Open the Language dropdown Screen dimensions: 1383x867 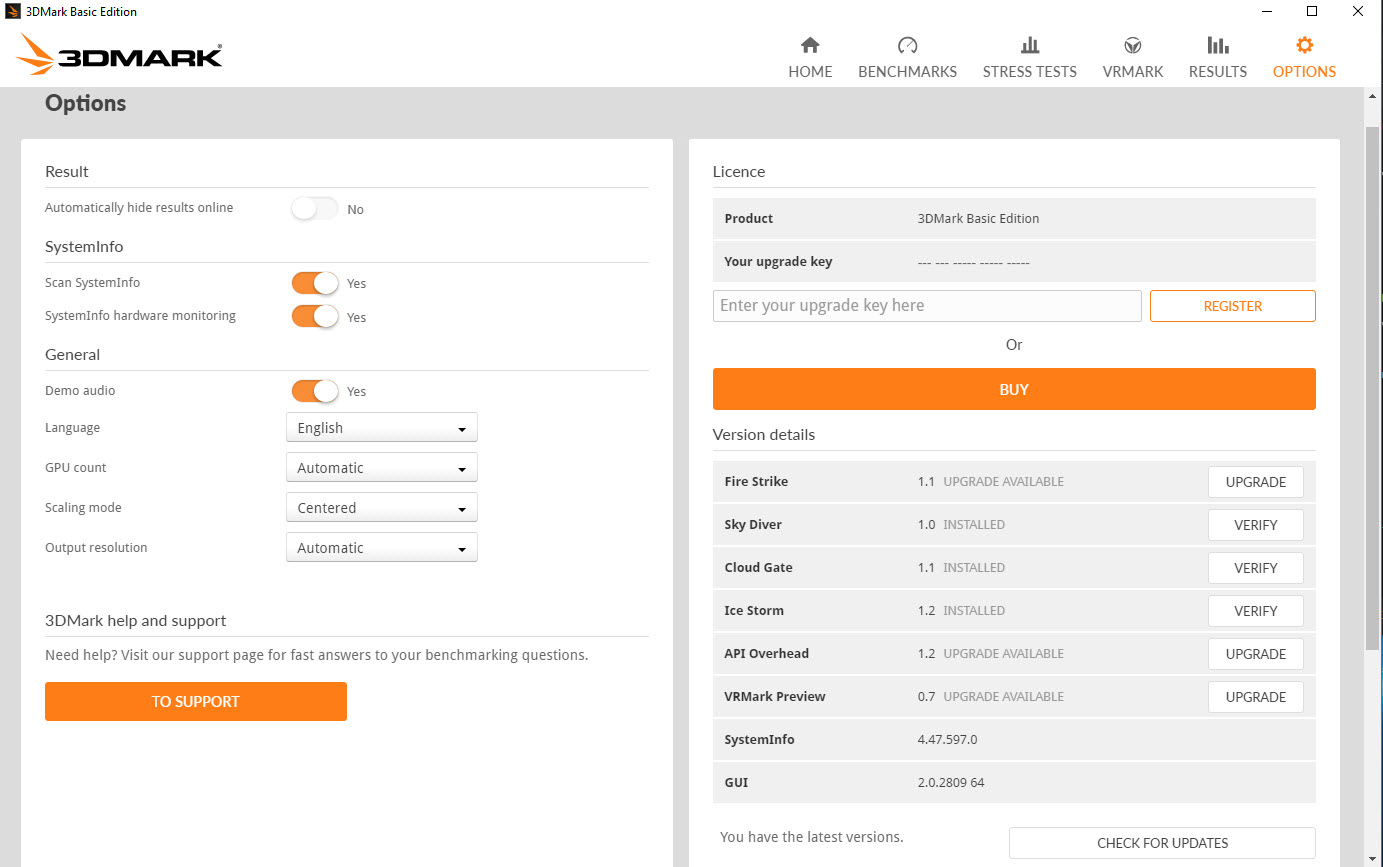[x=382, y=427]
